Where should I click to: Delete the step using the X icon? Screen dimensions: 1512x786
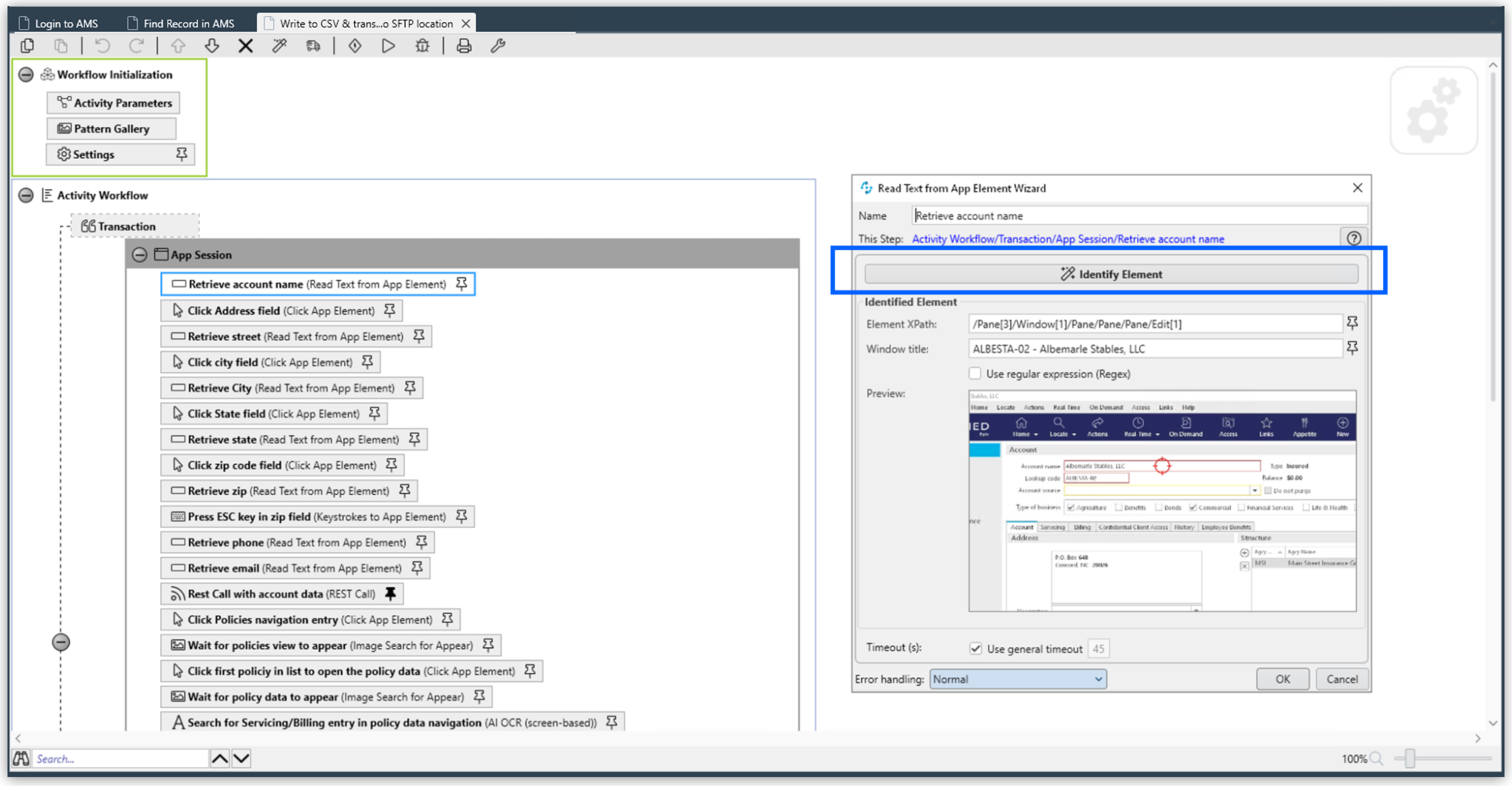pos(246,46)
